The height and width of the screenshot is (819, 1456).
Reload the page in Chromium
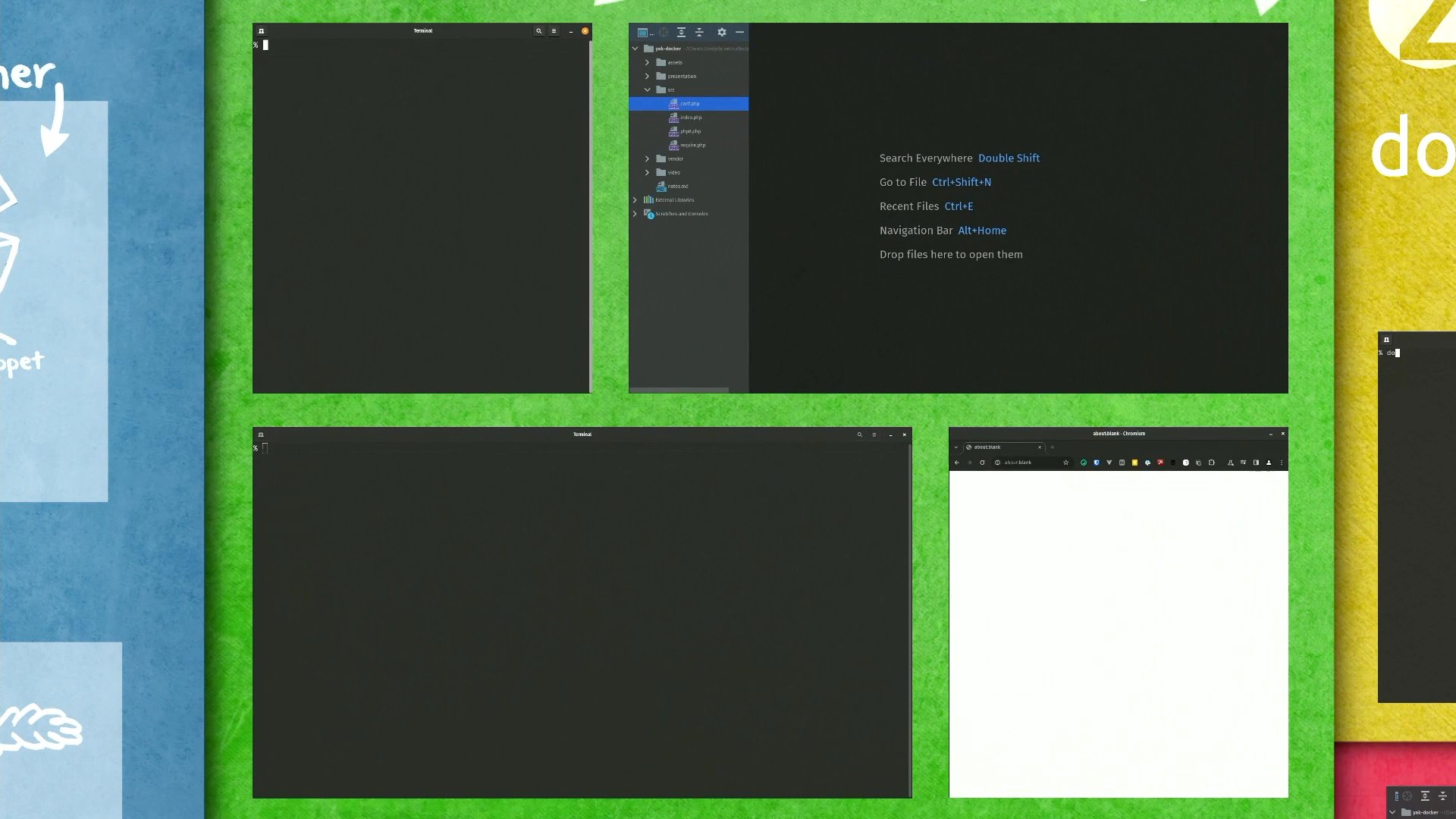point(982,463)
